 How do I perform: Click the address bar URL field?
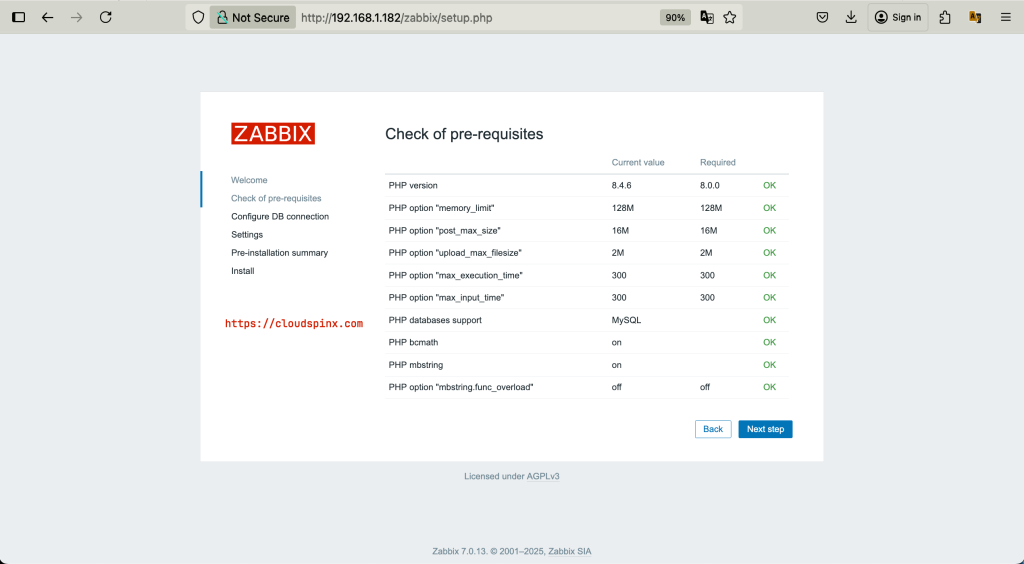point(477,18)
